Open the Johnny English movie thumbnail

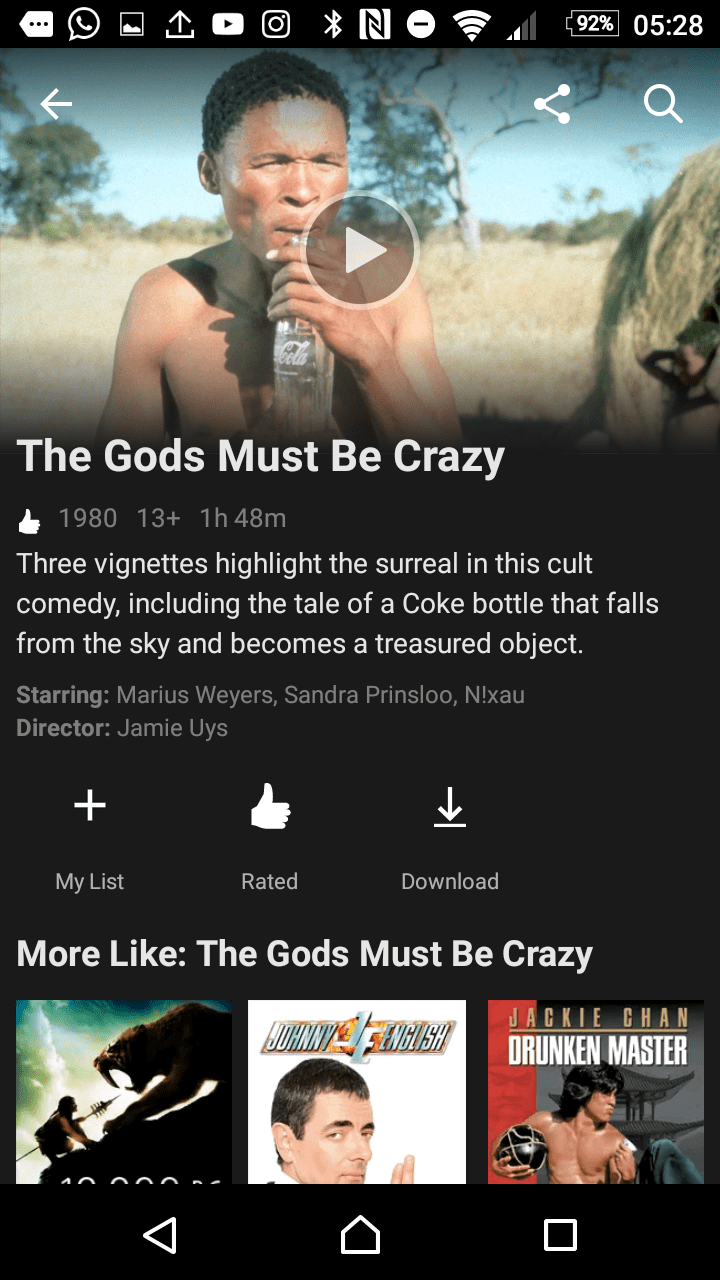point(357,1092)
